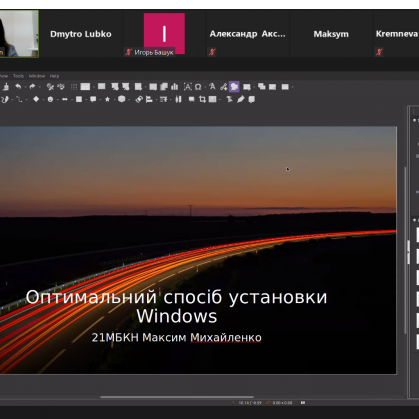Select the Basic Shapes diamond icon

coord(36,99)
